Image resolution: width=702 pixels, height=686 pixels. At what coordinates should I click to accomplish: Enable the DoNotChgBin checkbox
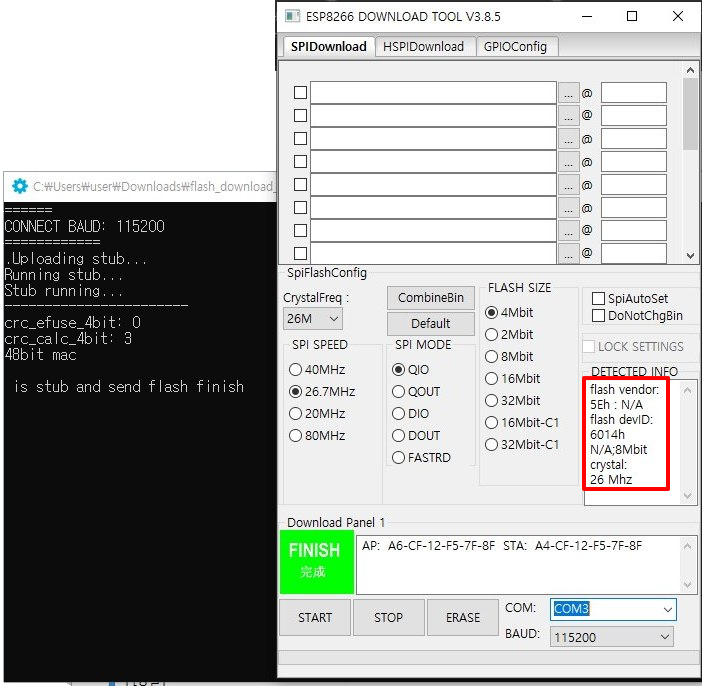click(637, 316)
